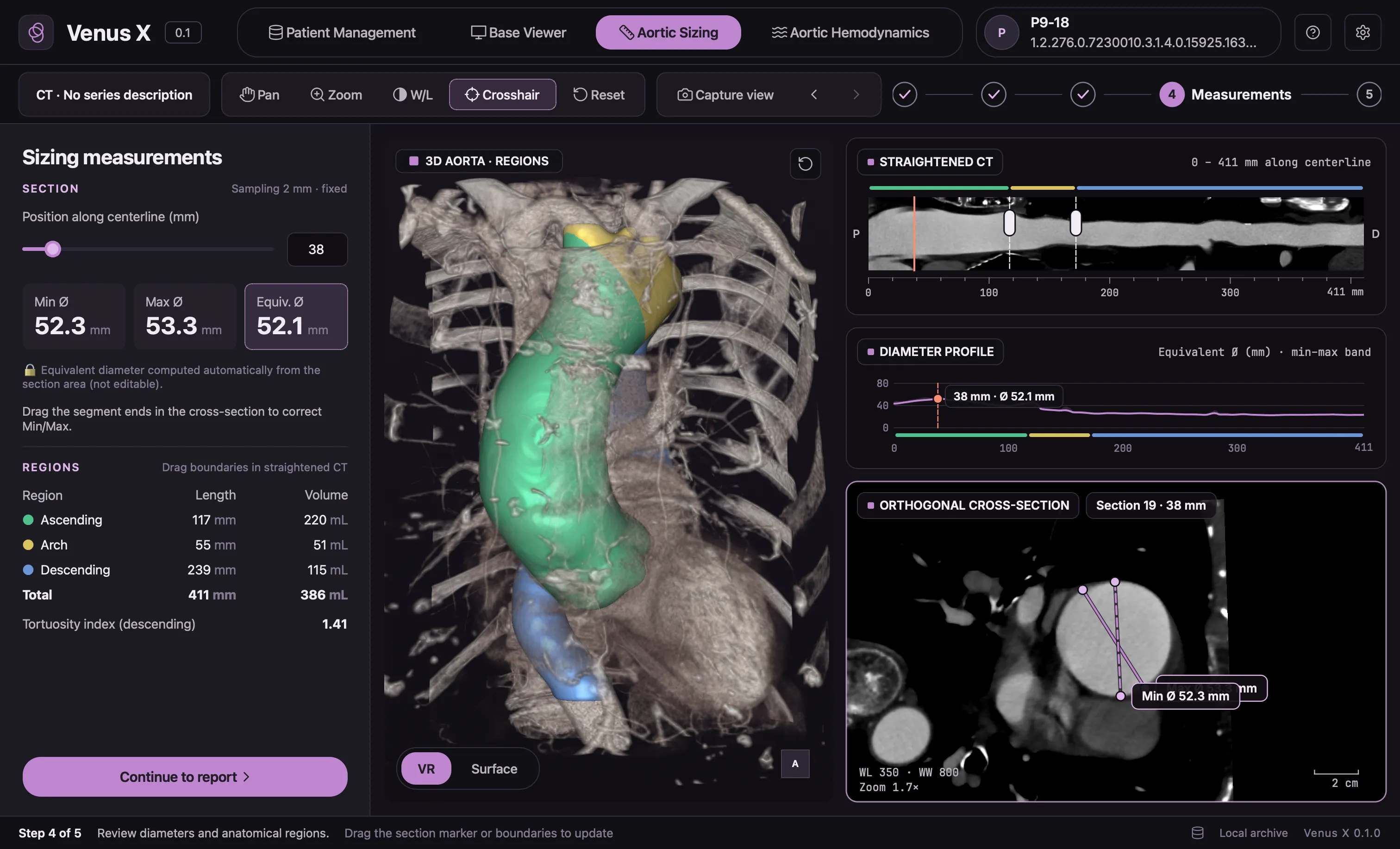This screenshot has width=1400, height=849.
Task: Click position value field showing 38
Action: click(317, 249)
